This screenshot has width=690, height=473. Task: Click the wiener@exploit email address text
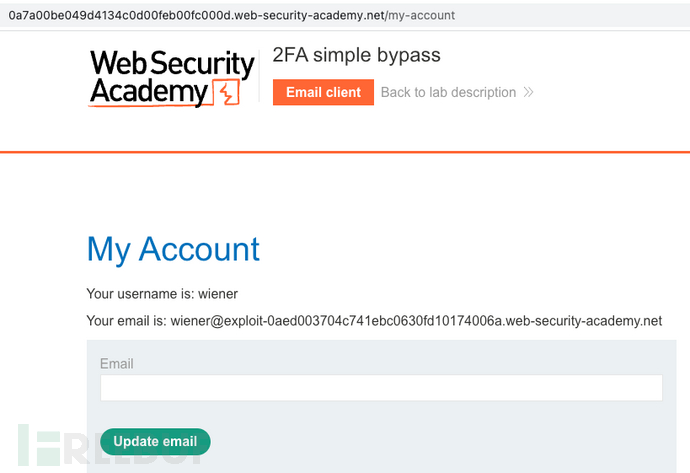(x=416, y=321)
